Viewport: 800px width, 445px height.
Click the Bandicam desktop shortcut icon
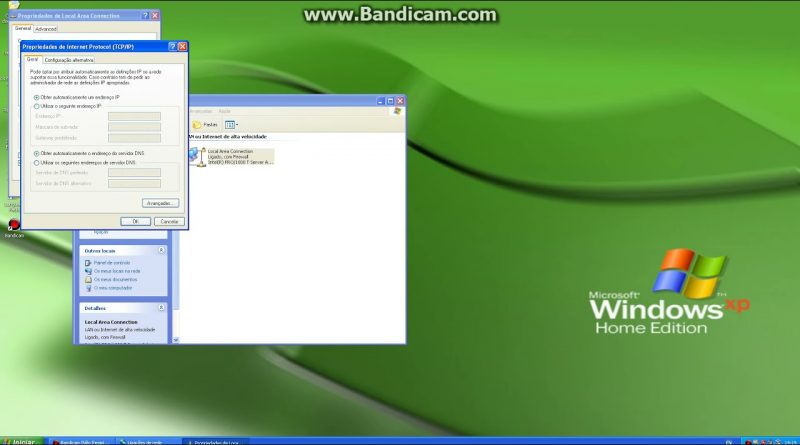[x=14, y=225]
